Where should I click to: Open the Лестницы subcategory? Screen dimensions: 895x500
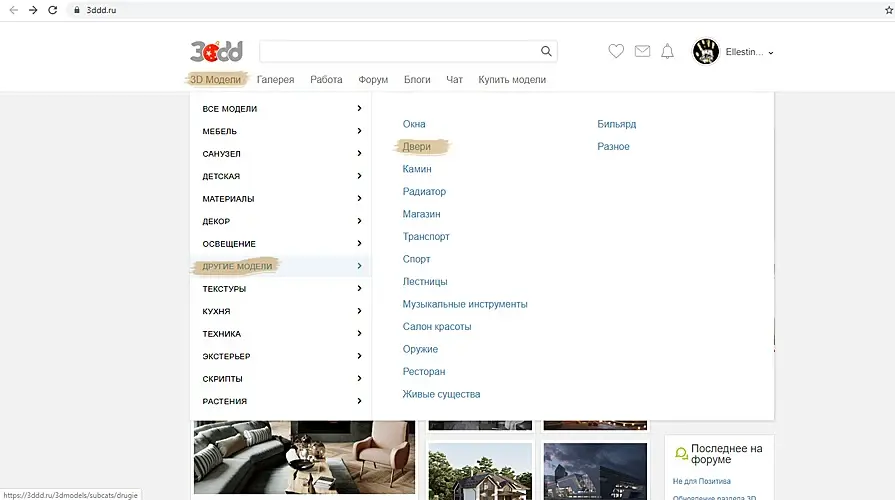pos(425,281)
